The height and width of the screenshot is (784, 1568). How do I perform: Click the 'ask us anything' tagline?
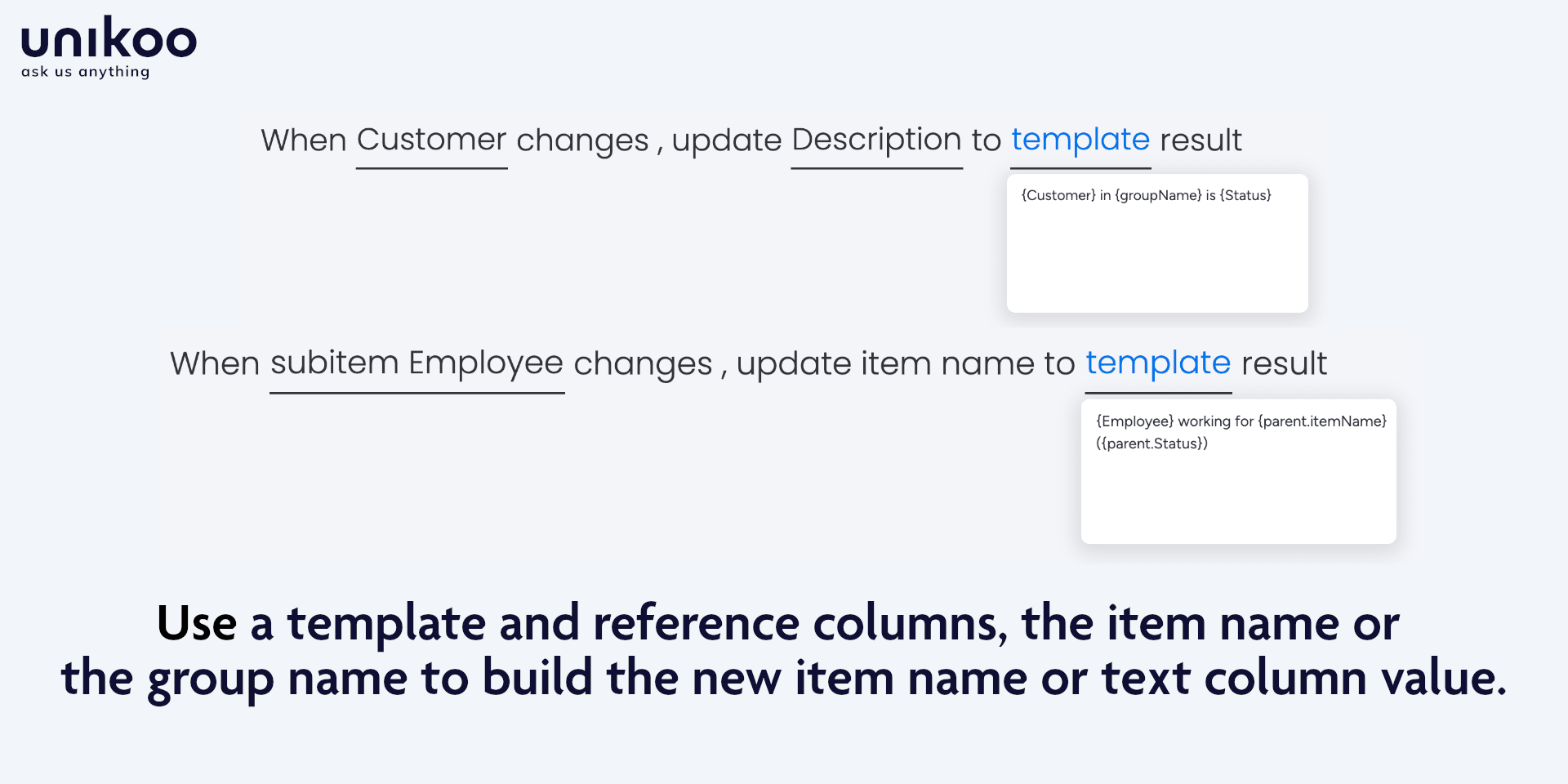pyautogui.click(x=85, y=72)
